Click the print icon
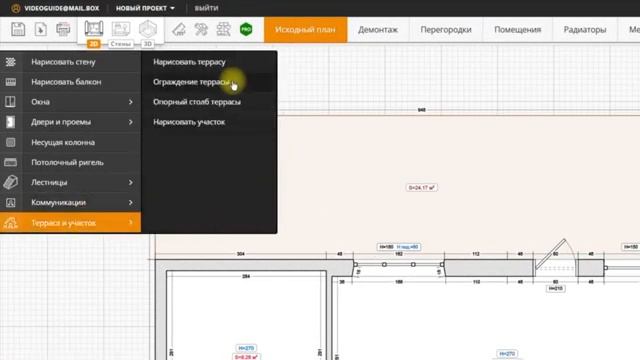640x360 pixels. [x=63, y=29]
